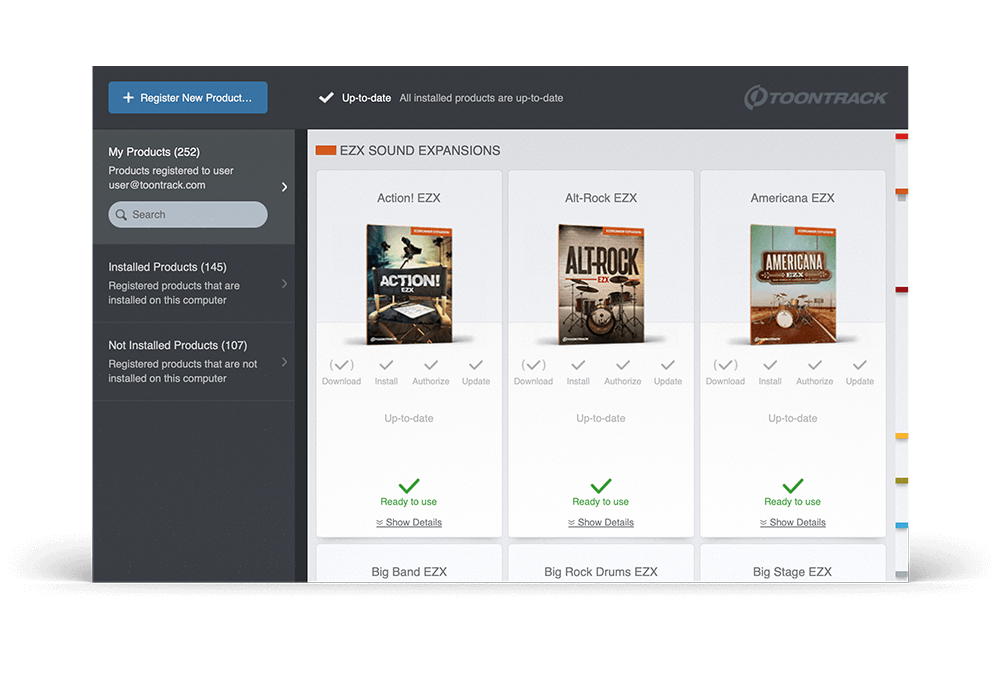The height and width of the screenshot is (681, 1000).
Task: Expand Show Details for Action! EZX
Action: [x=409, y=522]
